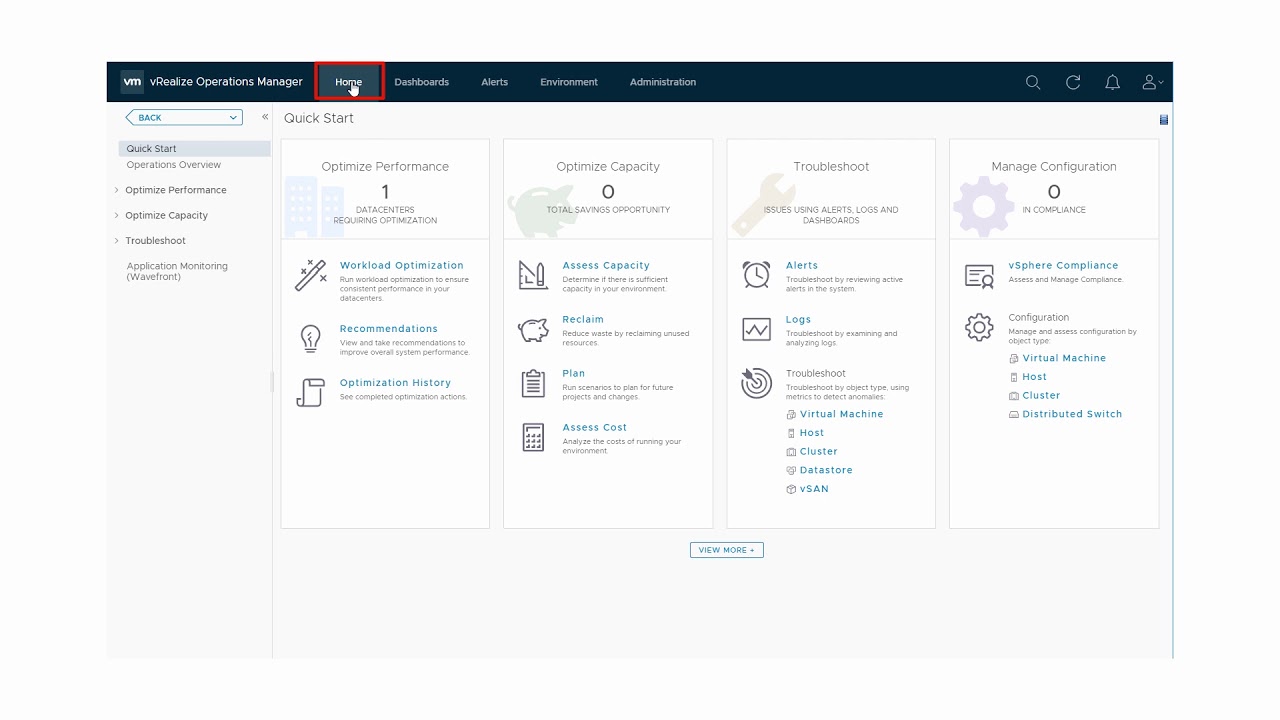This screenshot has width=1280, height=720.
Task: Click the Assess Cost calculator icon
Action: [x=533, y=438]
